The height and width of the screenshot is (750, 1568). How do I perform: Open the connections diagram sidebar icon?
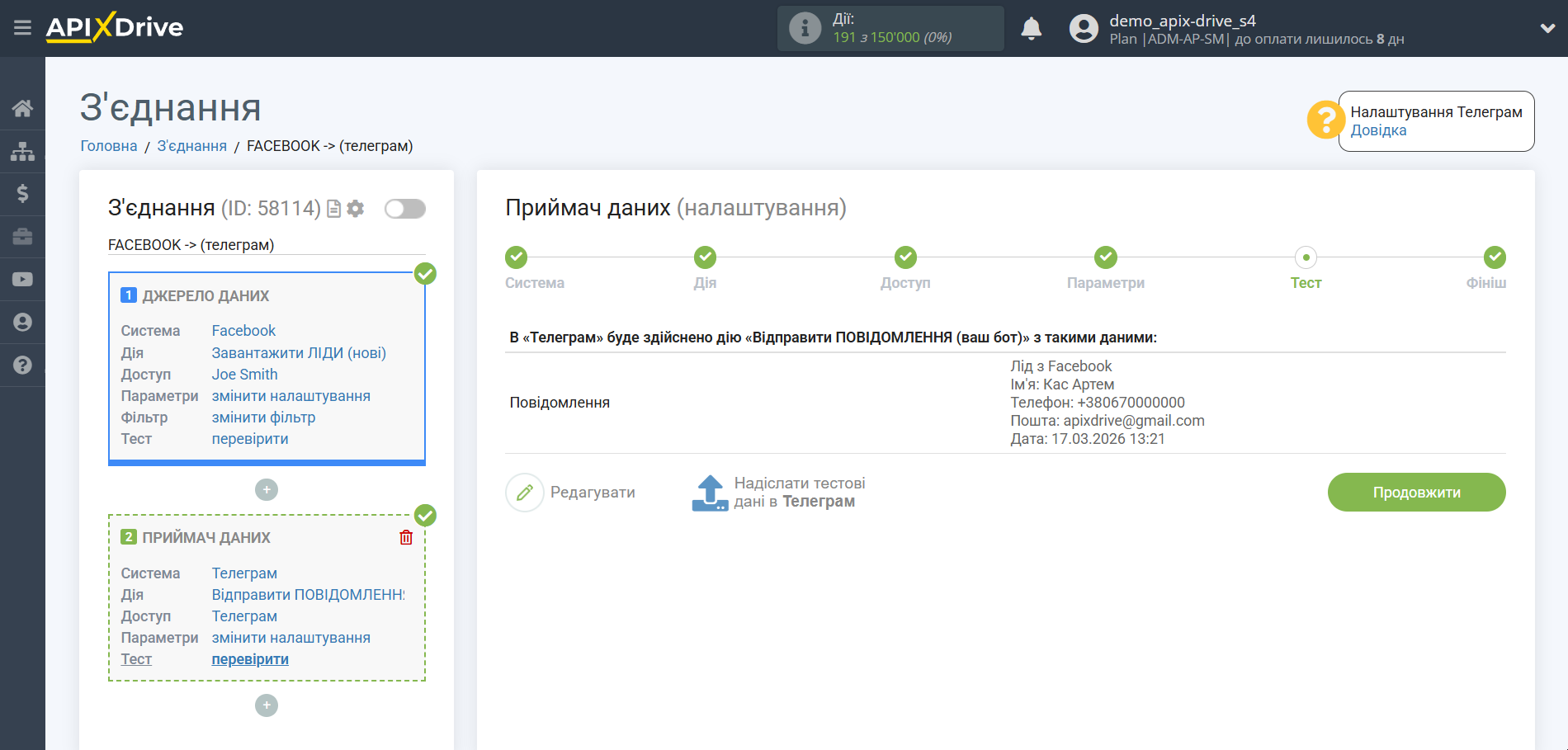pyautogui.click(x=22, y=151)
